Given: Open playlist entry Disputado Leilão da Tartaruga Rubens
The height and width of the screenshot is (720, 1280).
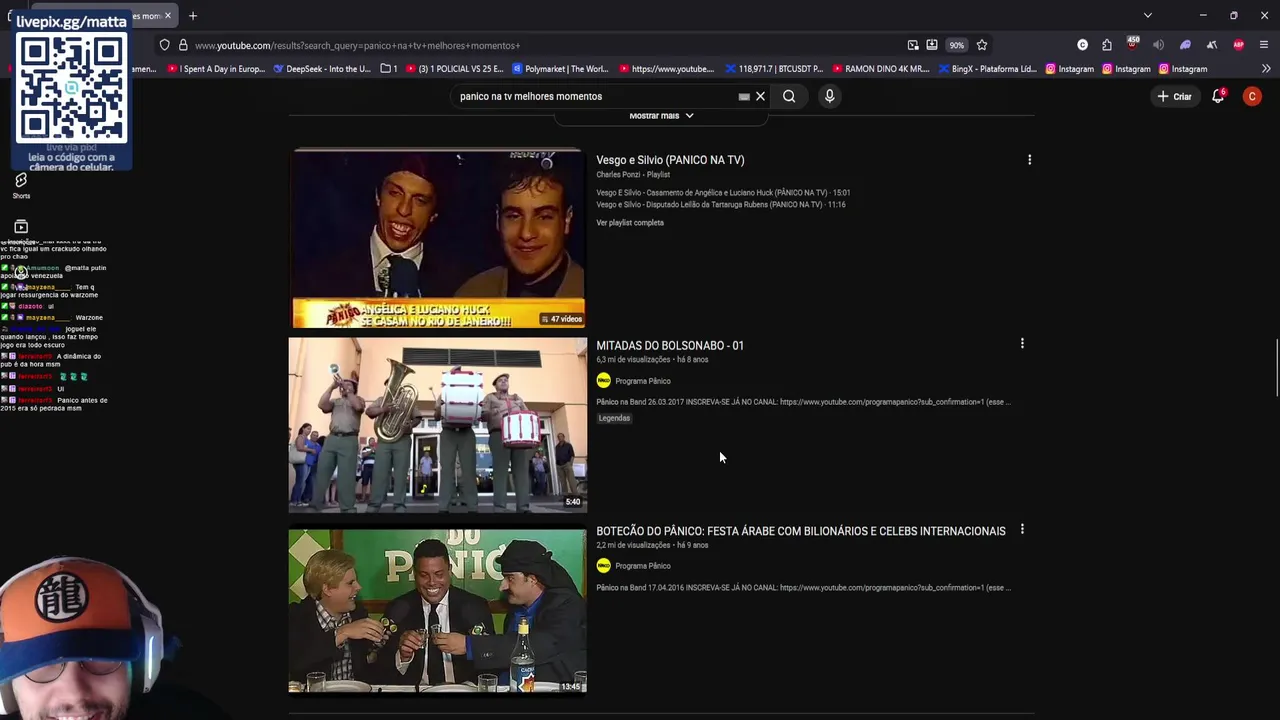Looking at the screenshot, I should pos(721,205).
